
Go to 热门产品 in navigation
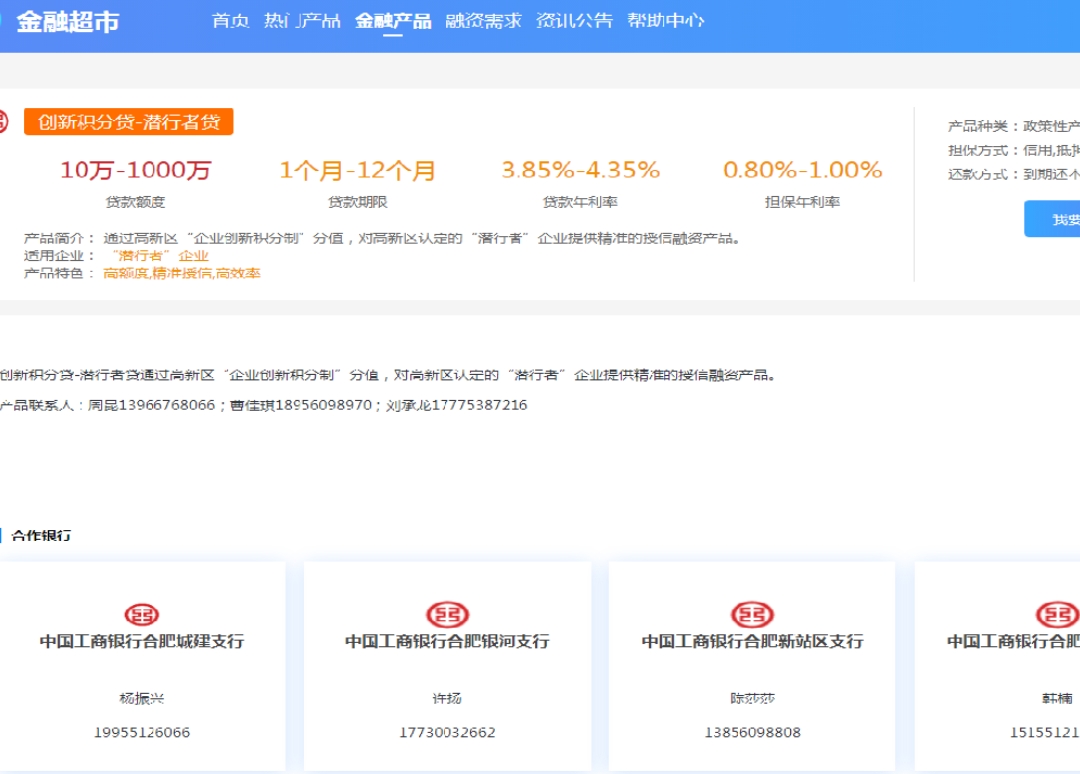[x=302, y=21]
